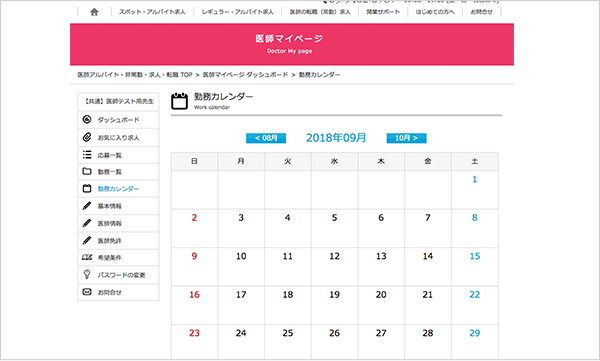
Task: Select date 25 in calendar
Action: [288, 333]
